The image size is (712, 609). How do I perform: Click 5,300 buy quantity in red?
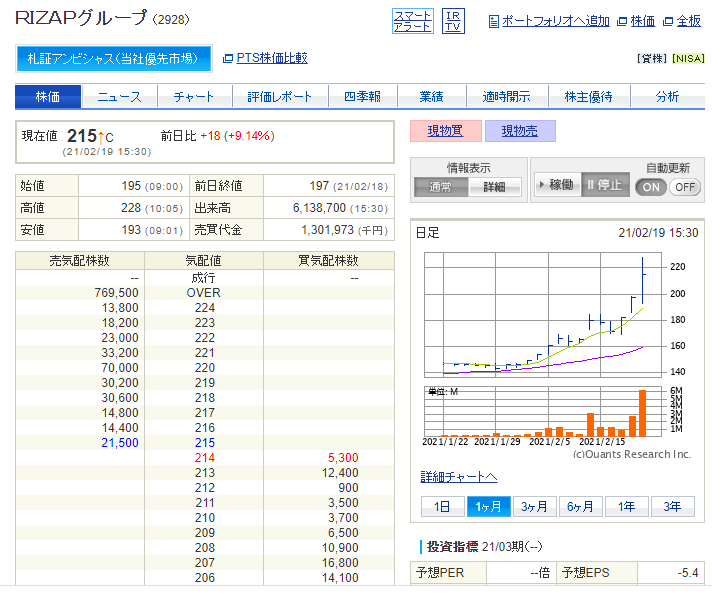[343, 458]
